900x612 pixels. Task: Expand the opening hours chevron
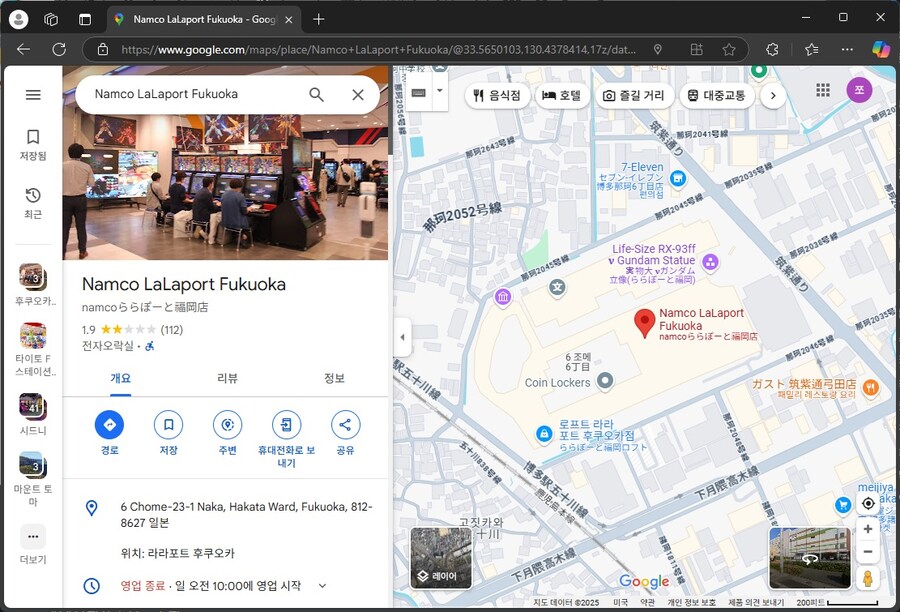click(323, 586)
